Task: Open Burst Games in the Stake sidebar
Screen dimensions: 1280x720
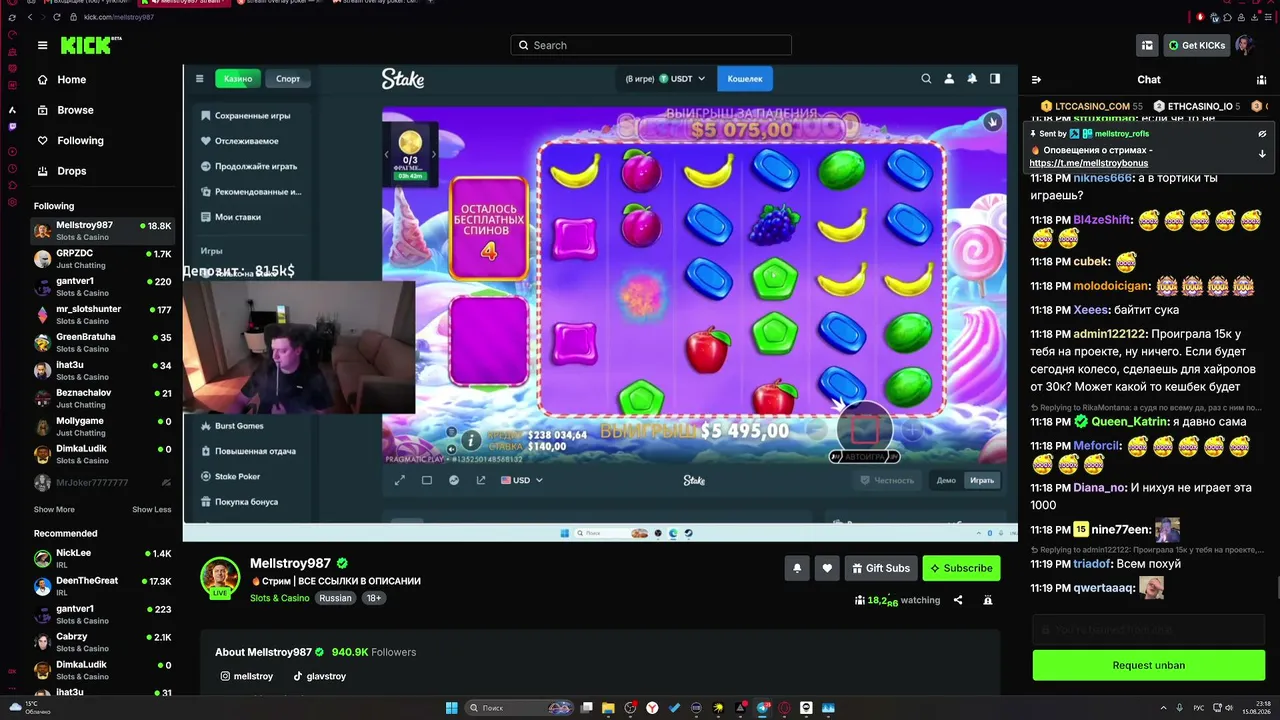Action: point(232,426)
